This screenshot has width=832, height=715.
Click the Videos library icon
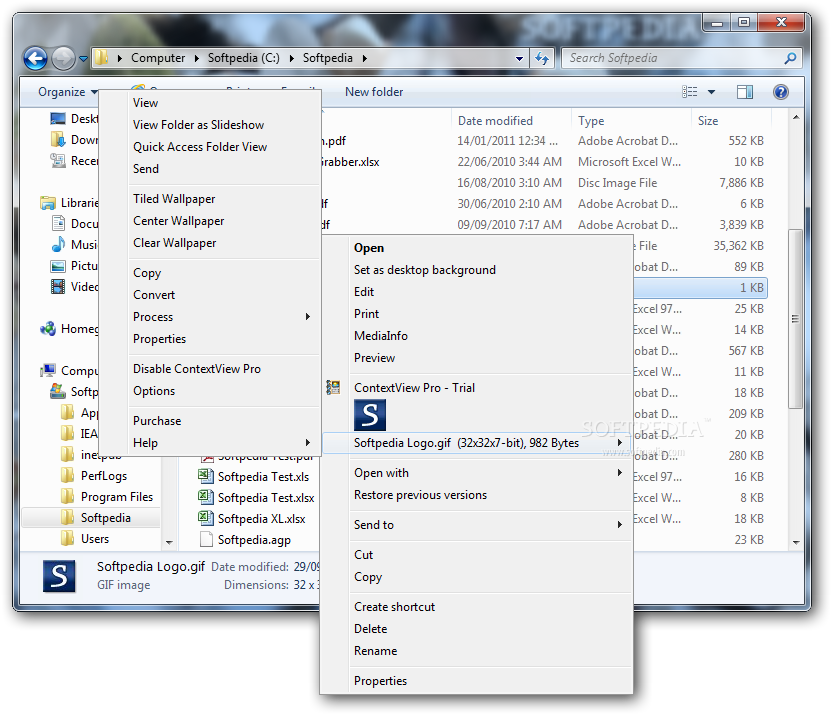pyautogui.click(x=58, y=286)
